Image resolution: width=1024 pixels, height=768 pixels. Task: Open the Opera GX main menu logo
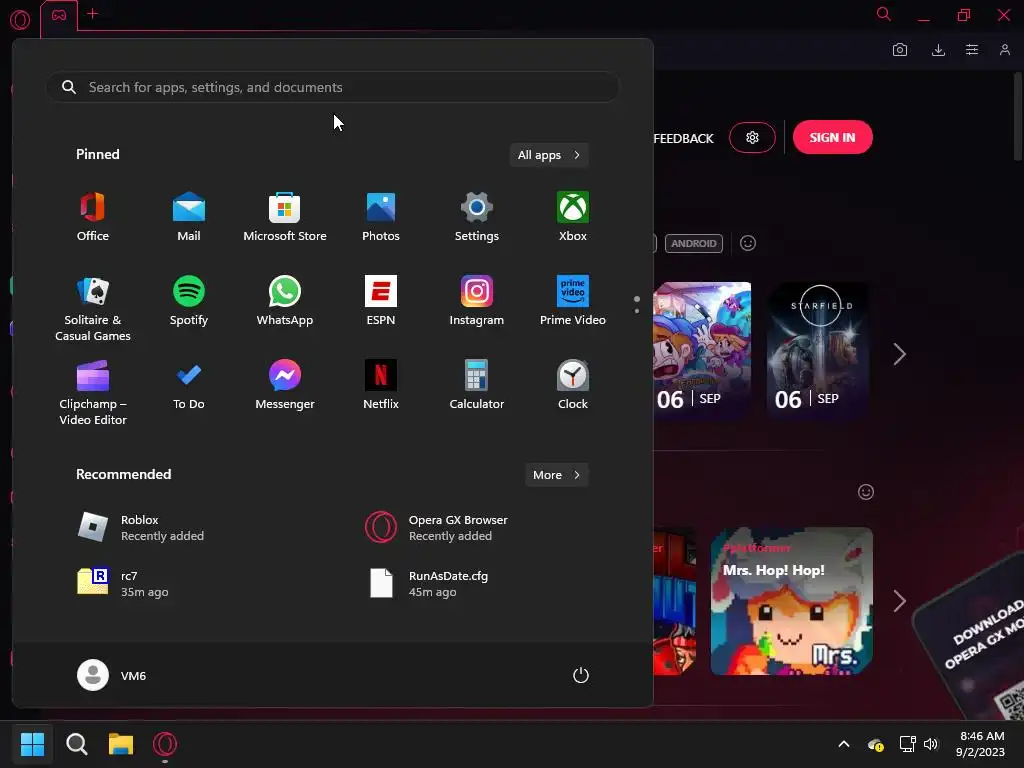click(20, 20)
